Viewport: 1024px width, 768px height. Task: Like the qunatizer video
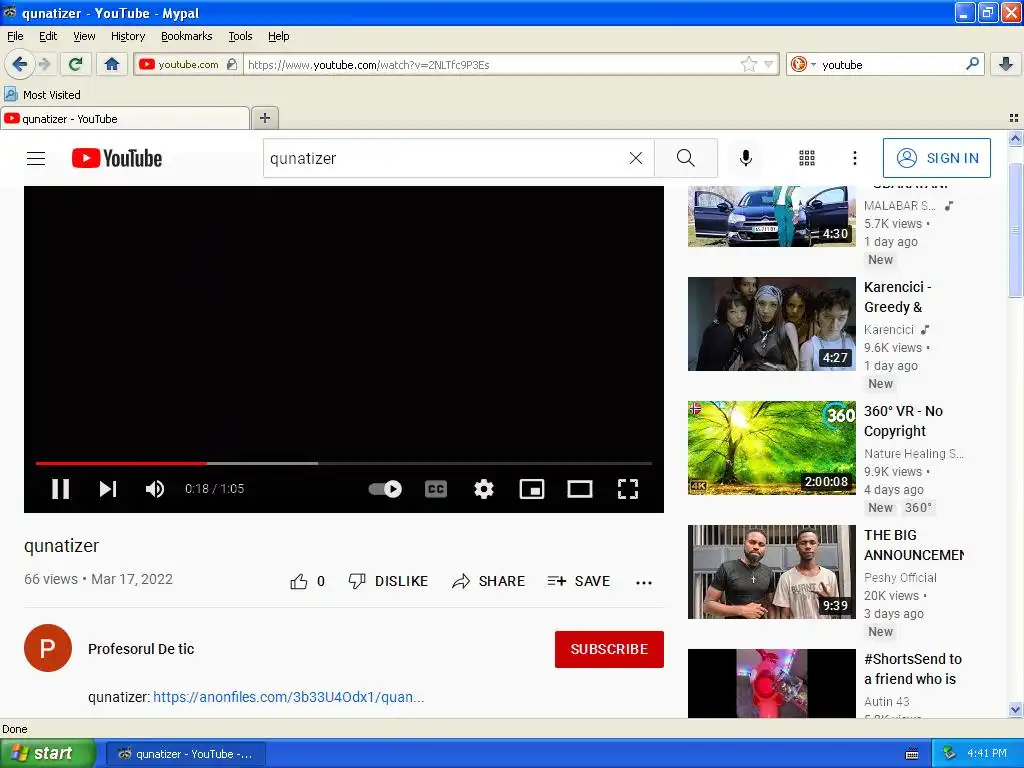307,581
